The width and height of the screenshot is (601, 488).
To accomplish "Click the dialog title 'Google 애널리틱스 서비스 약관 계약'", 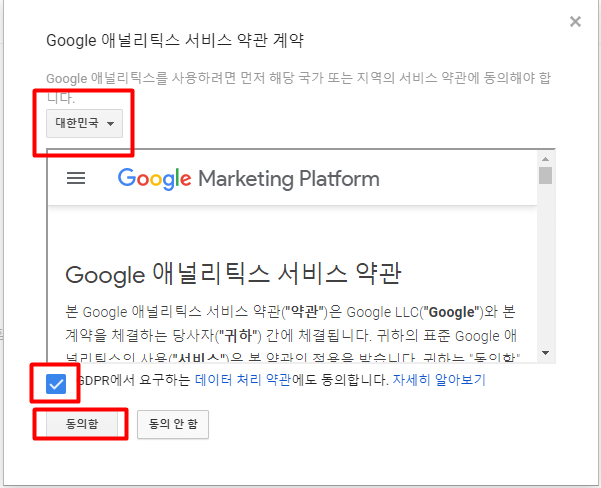I will pyautogui.click(x=175, y=40).
